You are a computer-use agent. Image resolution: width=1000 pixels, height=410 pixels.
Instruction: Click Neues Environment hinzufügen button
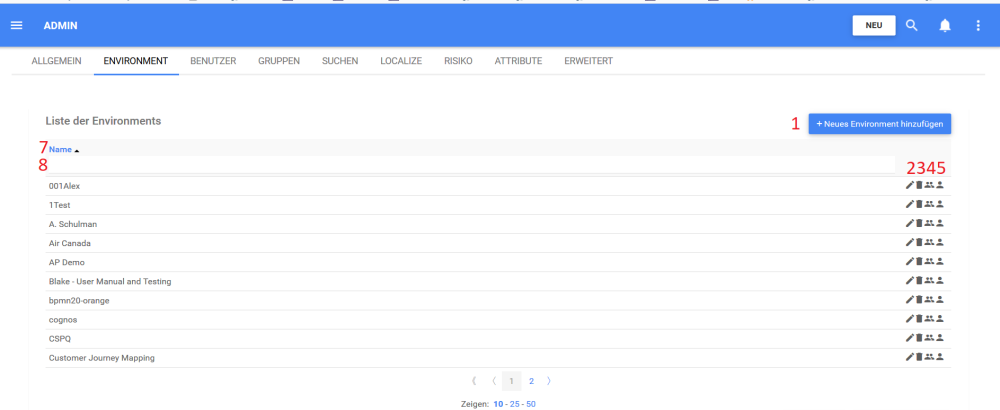[879, 124]
